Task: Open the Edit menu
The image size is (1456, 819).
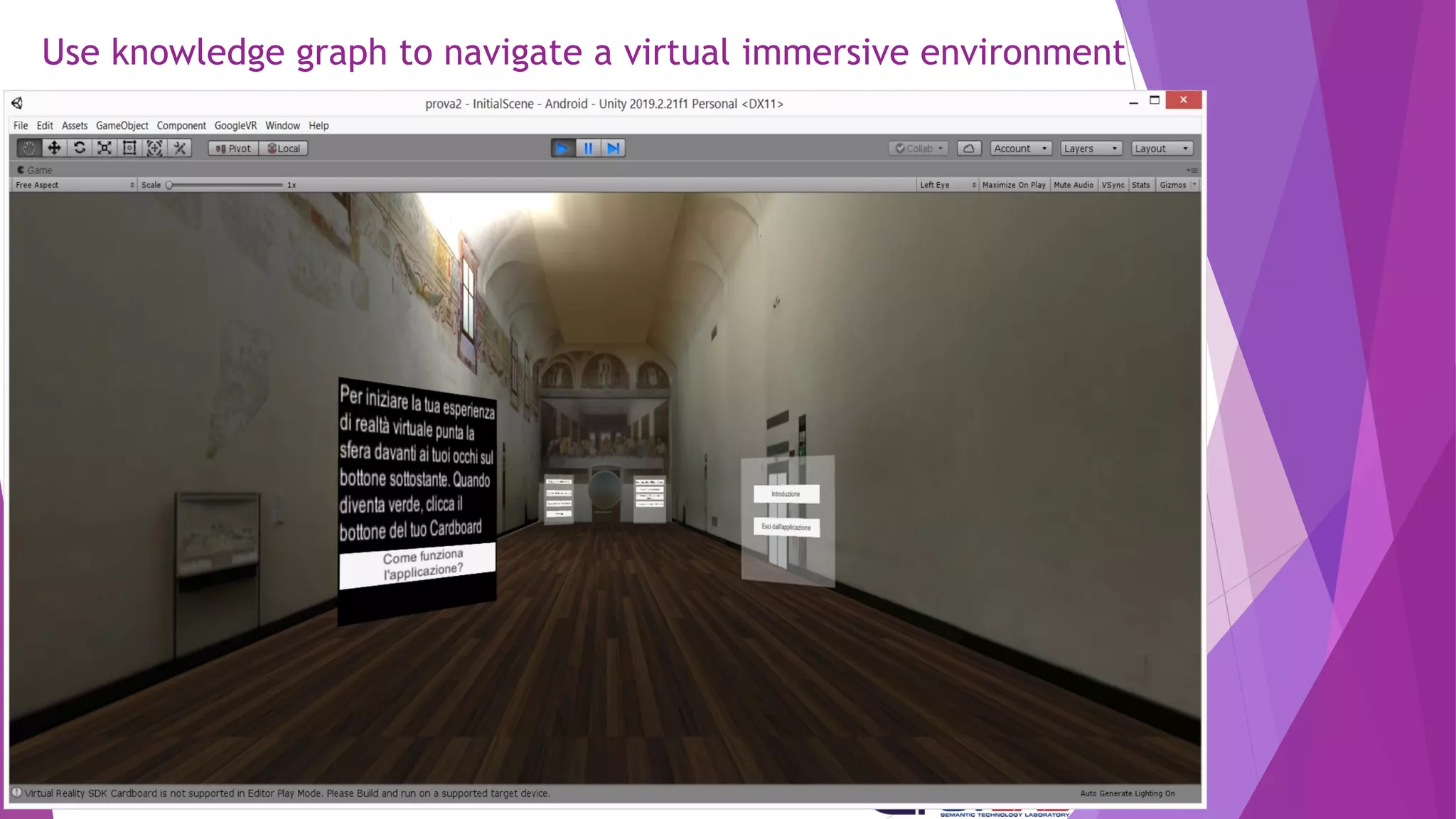Action: coord(45,126)
